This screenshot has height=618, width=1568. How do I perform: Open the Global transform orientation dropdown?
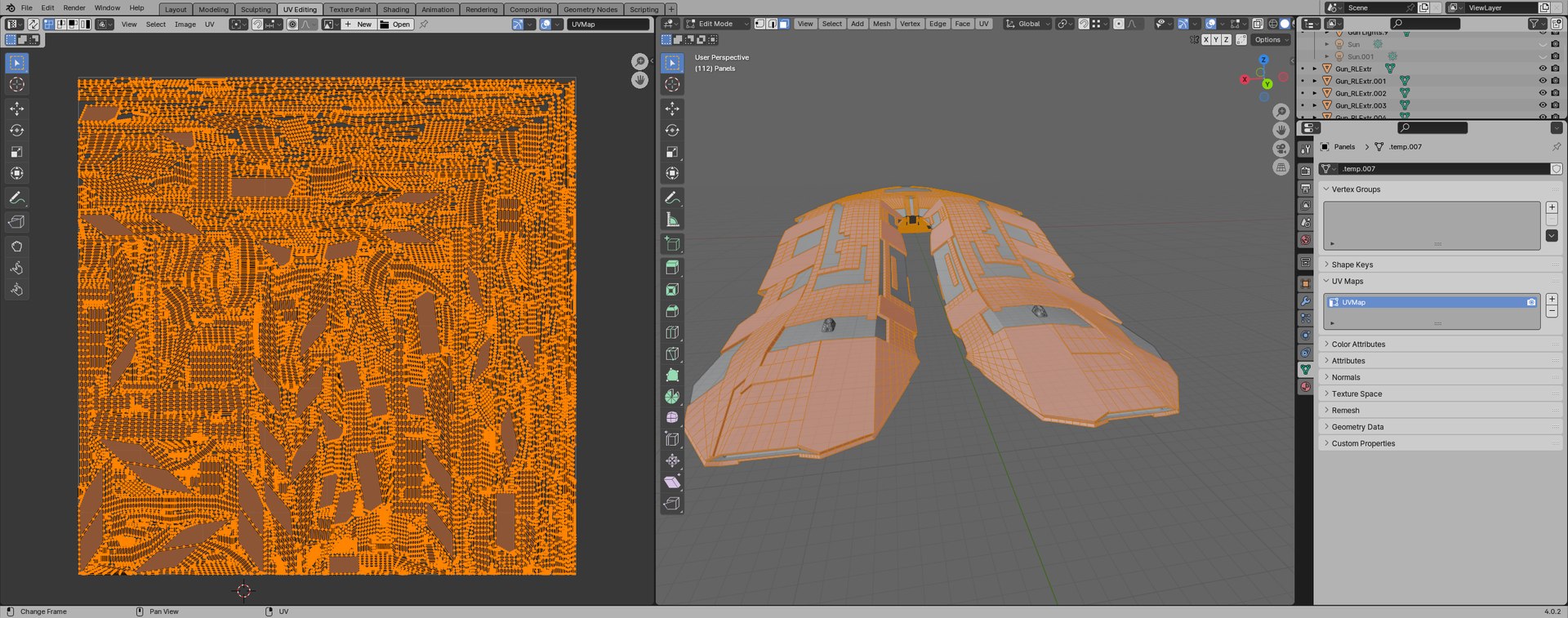(1027, 24)
